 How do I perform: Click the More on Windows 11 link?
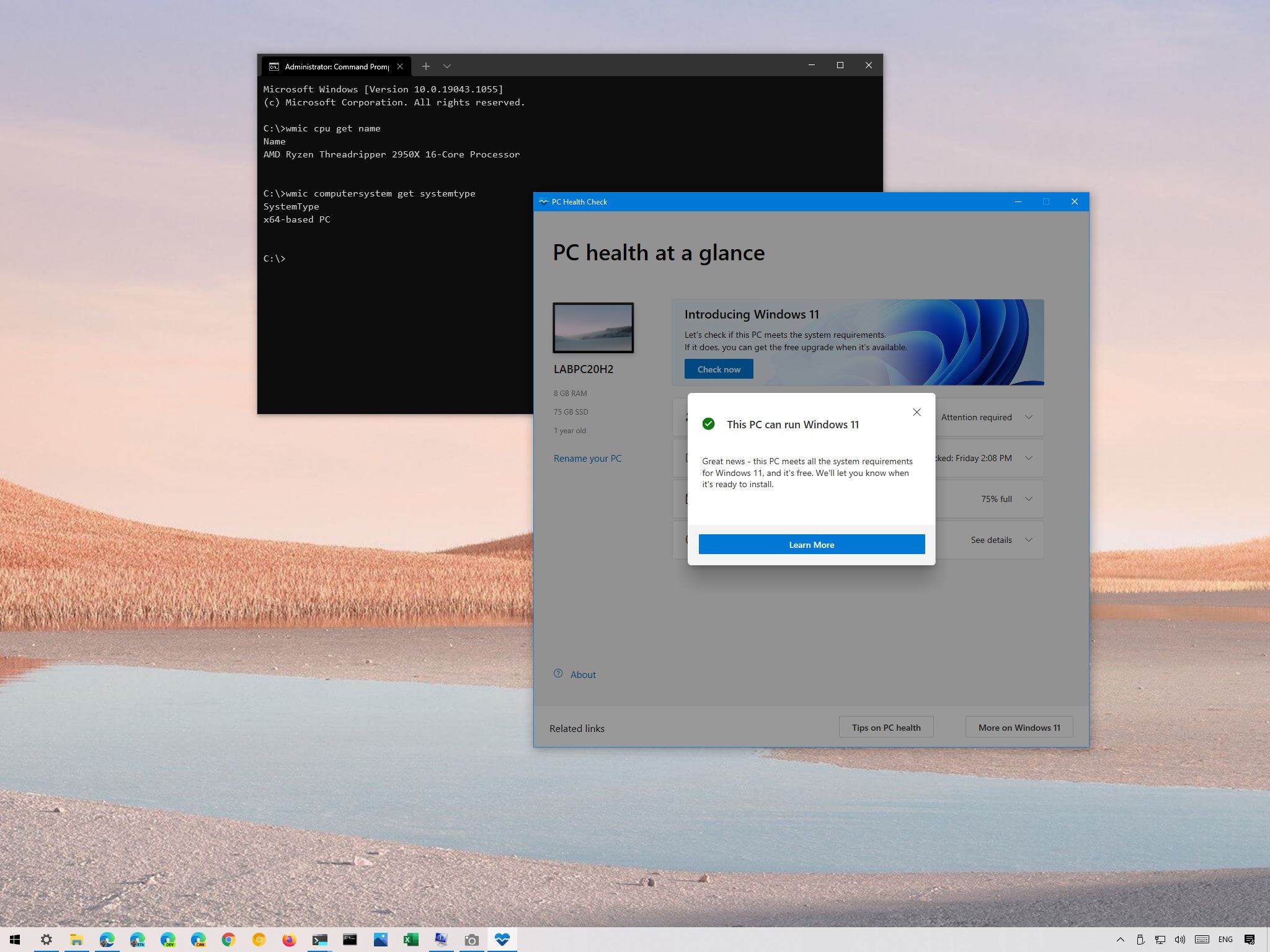pos(1019,727)
